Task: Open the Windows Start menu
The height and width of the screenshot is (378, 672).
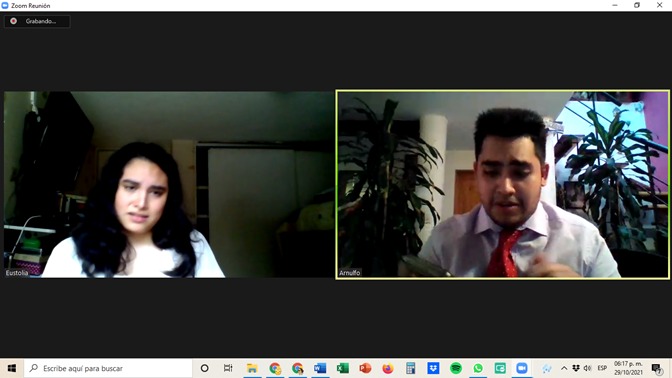Action: tap(12, 368)
